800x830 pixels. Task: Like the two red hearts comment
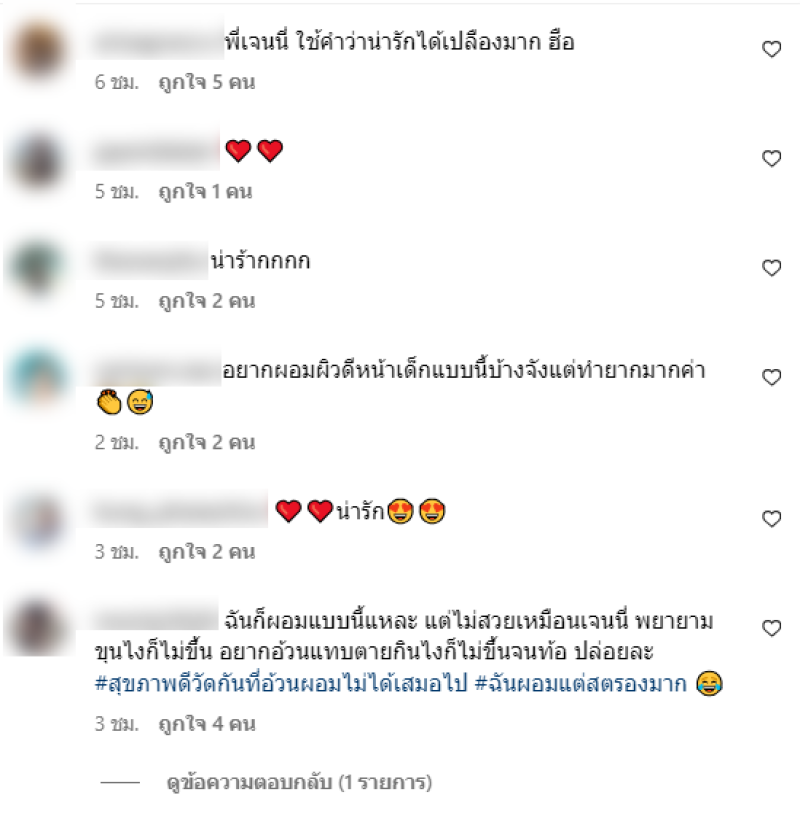[x=771, y=158]
